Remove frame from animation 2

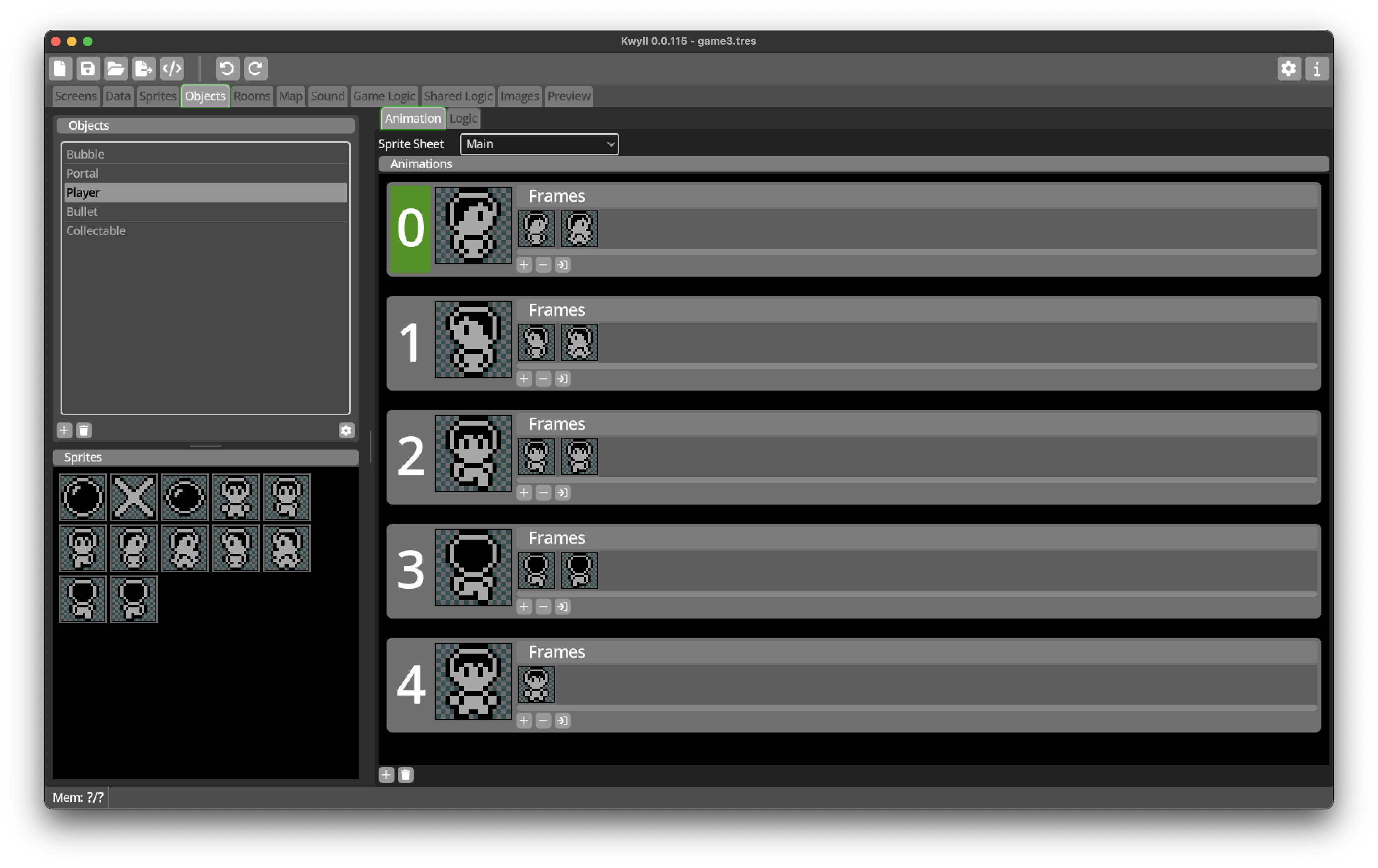coord(543,493)
